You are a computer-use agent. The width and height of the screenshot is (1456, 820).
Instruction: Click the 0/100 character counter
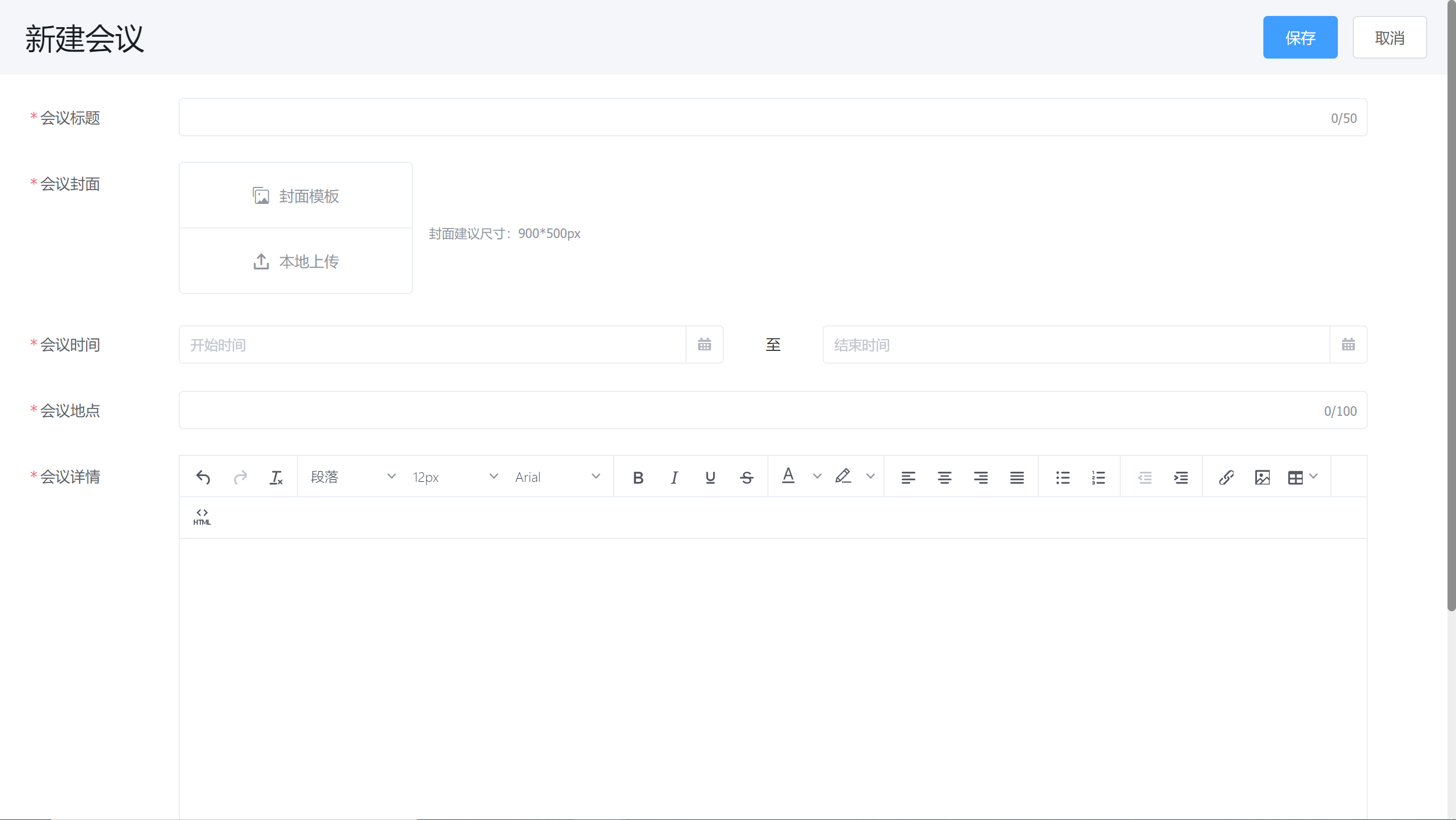[1340, 411]
